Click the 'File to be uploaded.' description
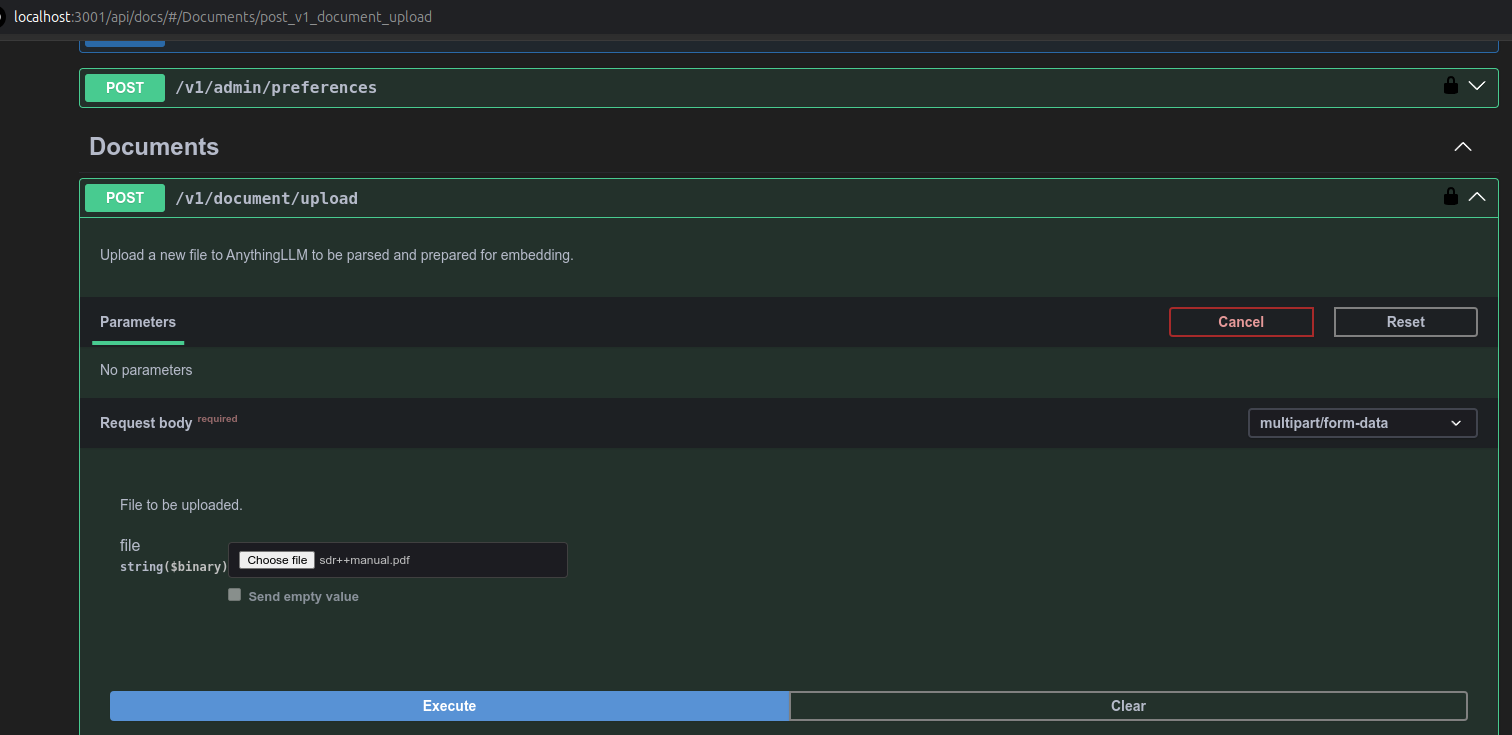Viewport: 1512px width, 735px height. (x=181, y=505)
